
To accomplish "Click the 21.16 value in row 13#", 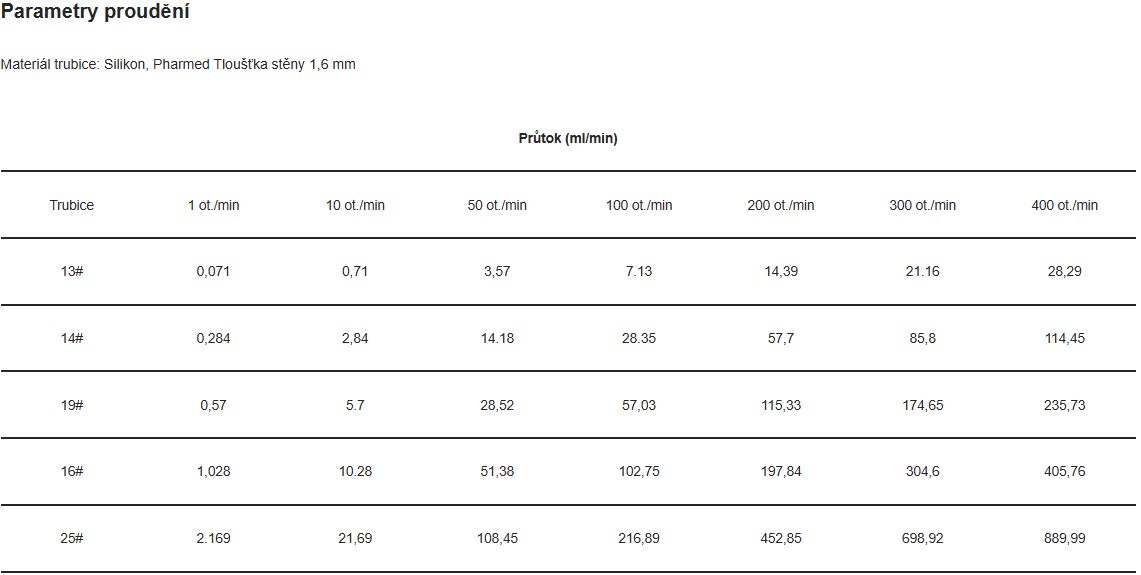I will (923, 271).
